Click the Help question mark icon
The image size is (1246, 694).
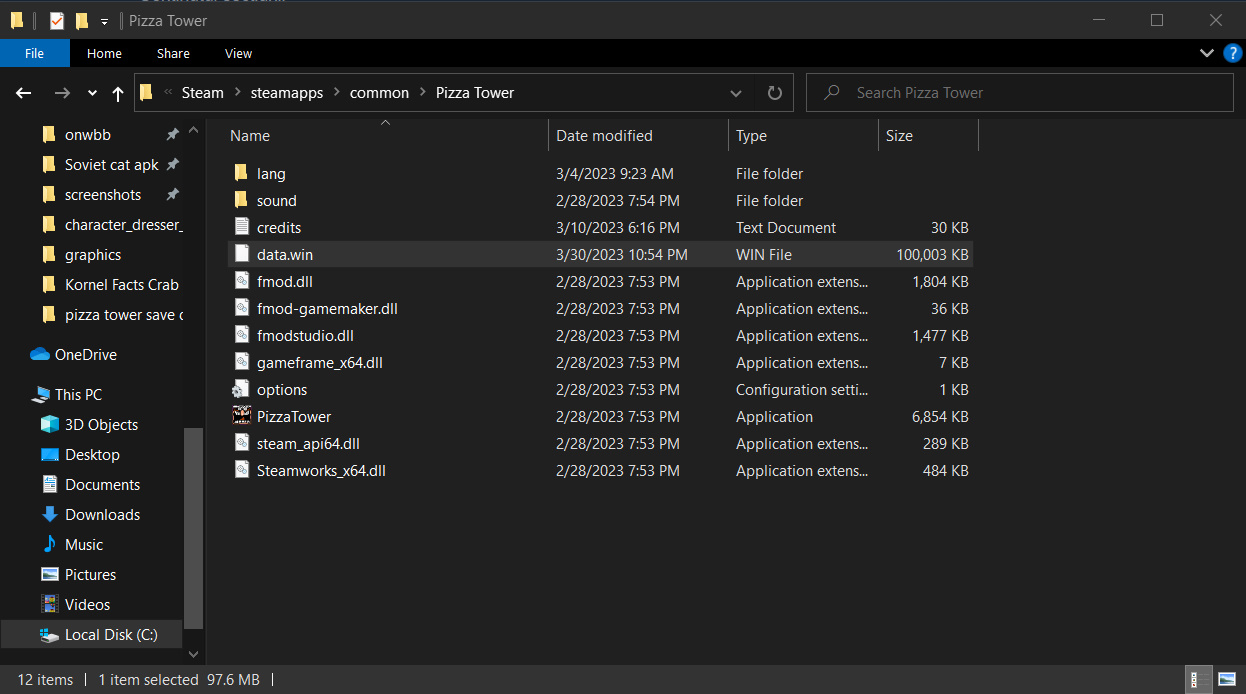1232,53
